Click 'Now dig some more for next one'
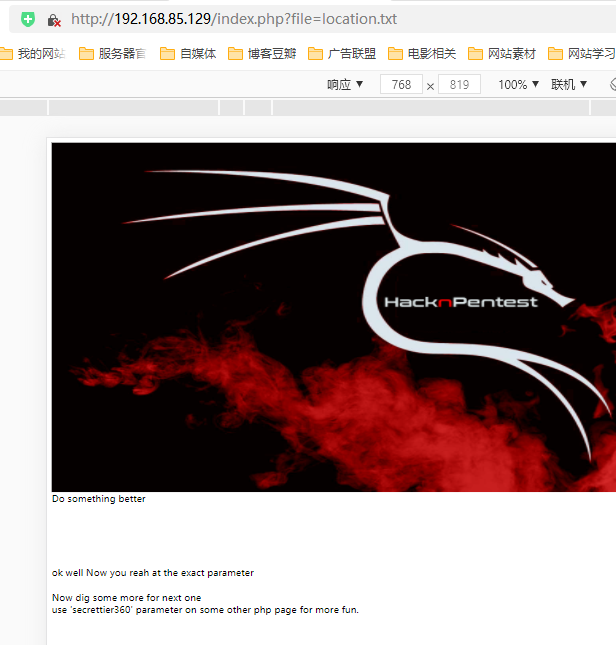 point(127,597)
